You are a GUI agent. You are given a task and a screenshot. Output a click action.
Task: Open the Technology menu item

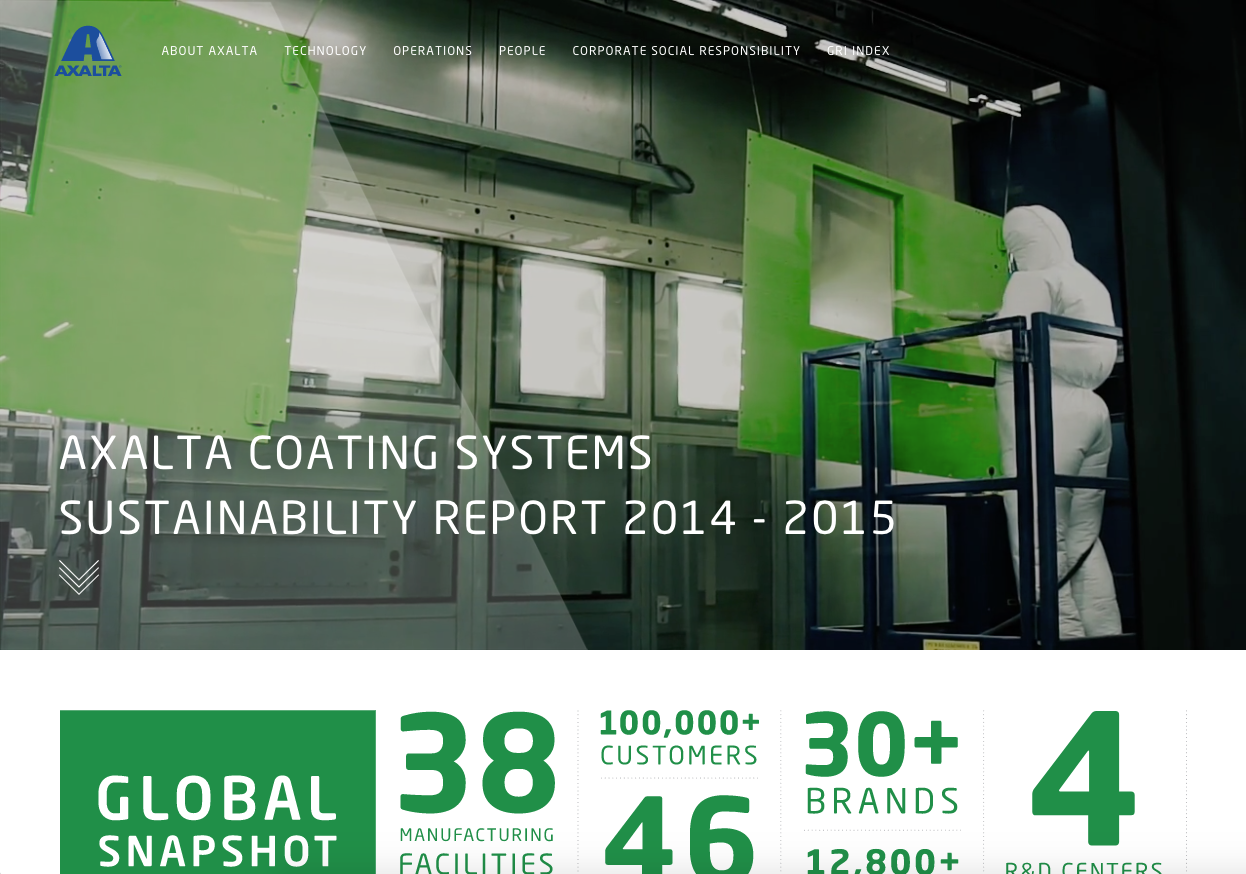[x=325, y=51]
